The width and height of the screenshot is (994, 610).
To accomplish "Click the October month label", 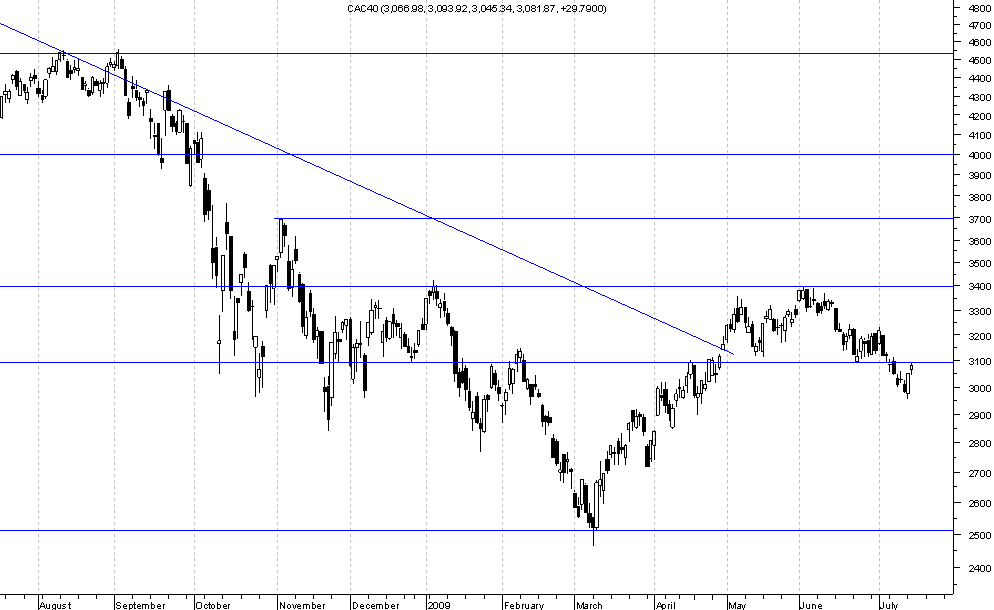I will click(213, 605).
